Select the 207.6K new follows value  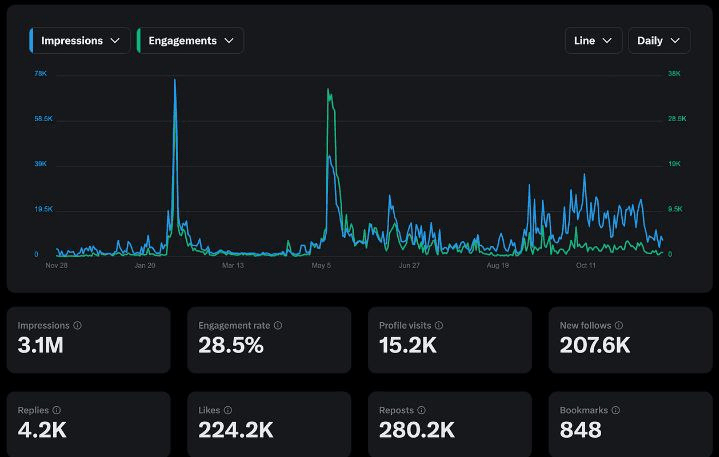595,346
